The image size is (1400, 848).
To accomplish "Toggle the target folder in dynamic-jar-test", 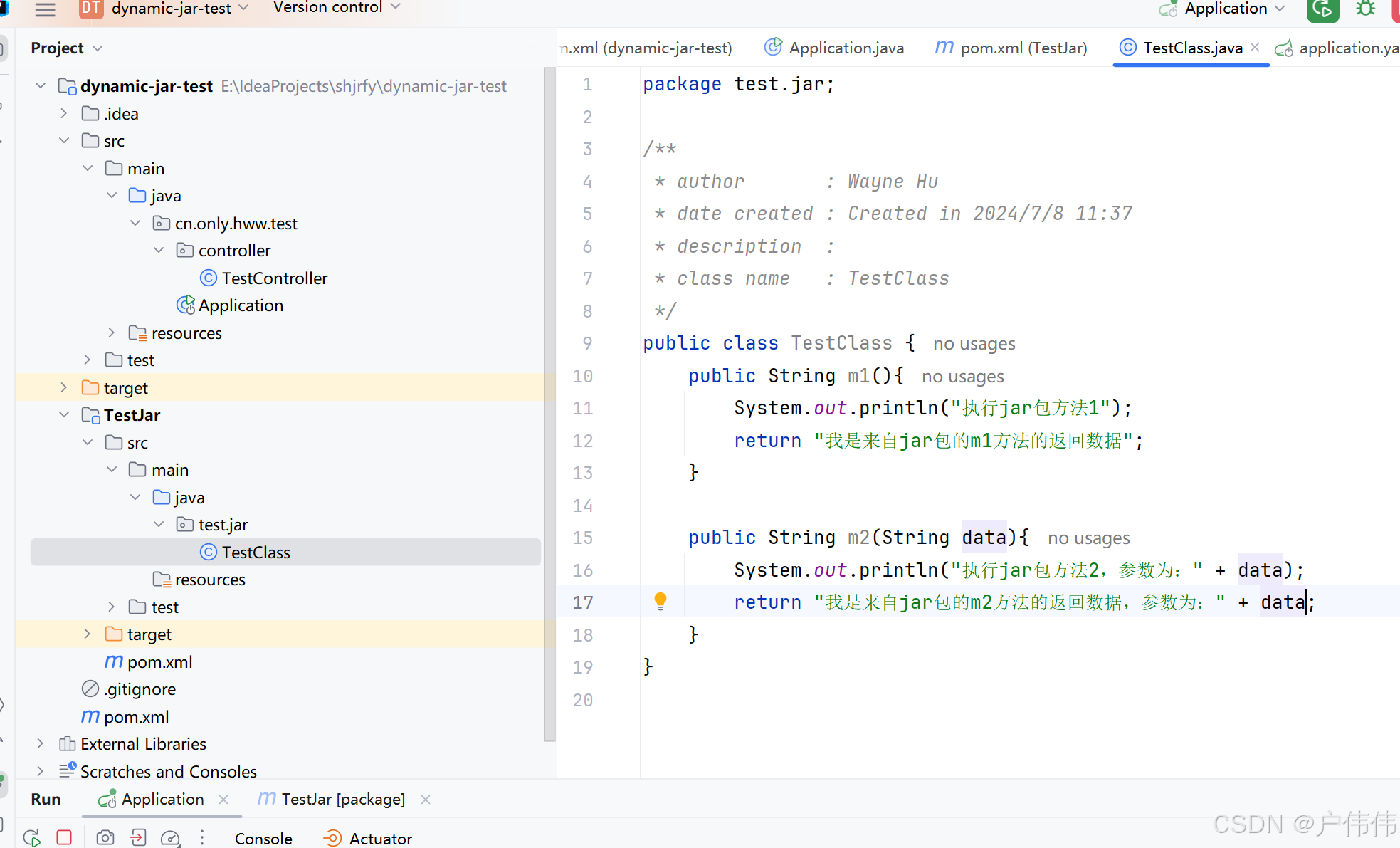I will click(x=63, y=388).
